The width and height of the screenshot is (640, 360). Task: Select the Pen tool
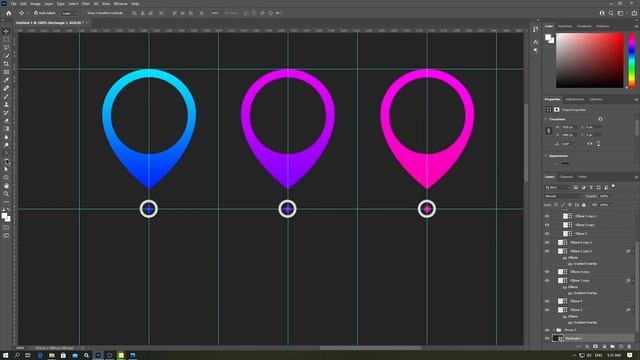pos(6,153)
